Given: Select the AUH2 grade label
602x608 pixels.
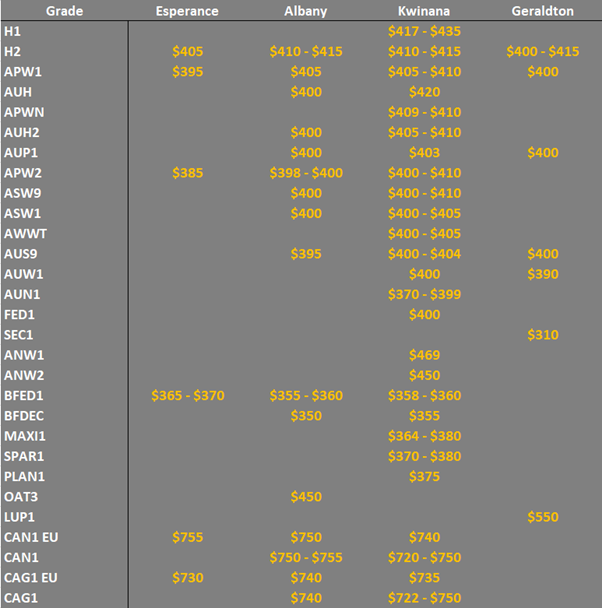Looking at the screenshot, I should (x=22, y=132).
